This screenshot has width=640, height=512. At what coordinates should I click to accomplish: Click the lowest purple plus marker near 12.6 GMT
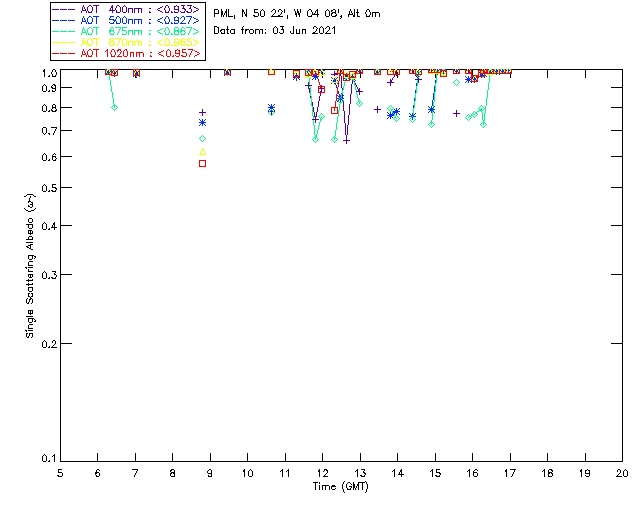(347, 141)
